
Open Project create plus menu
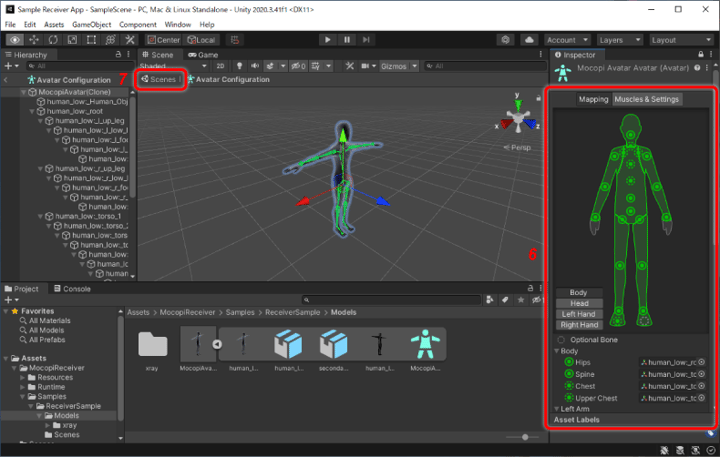click(x=11, y=300)
